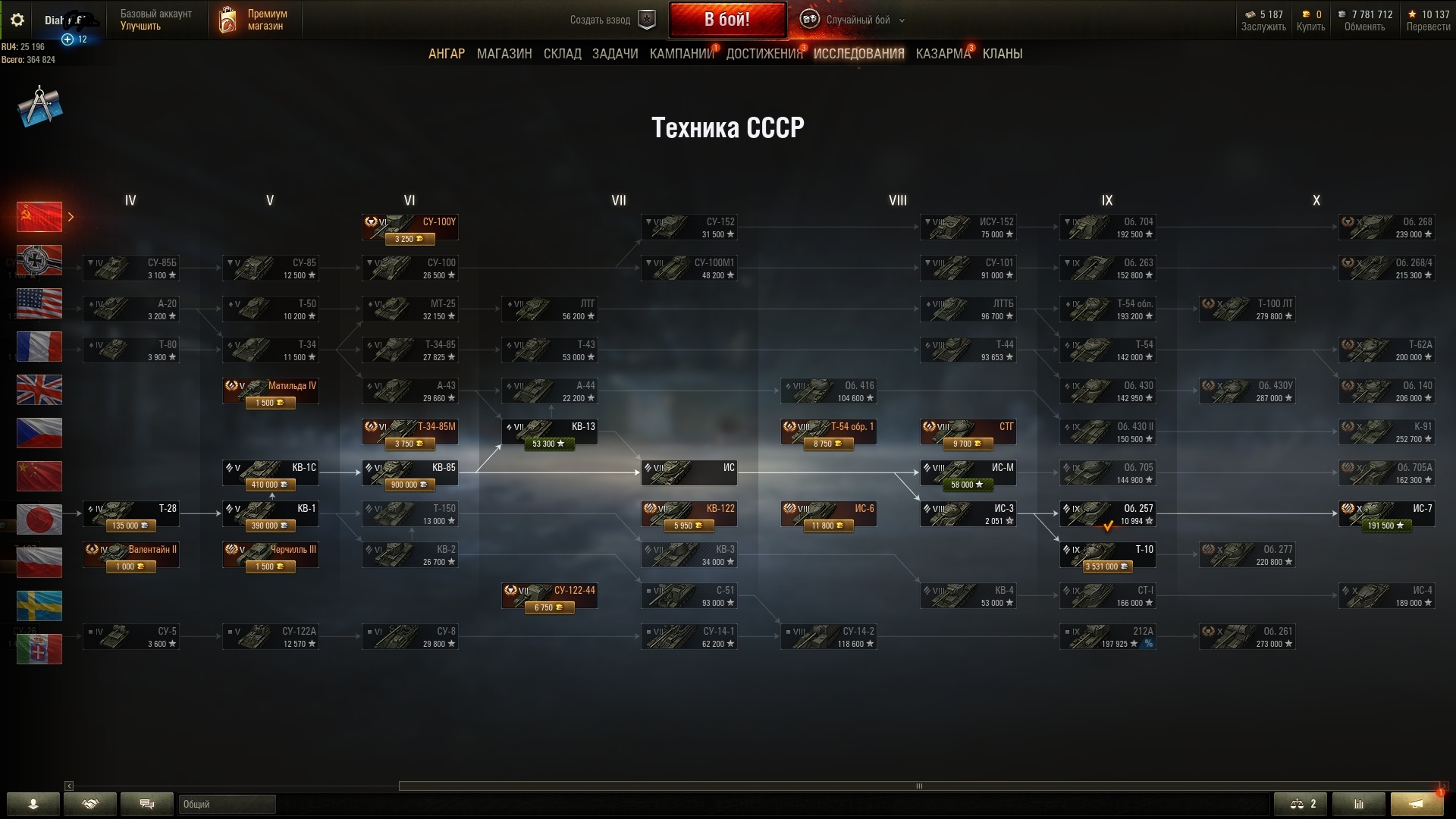Screen dimensions: 1456x819
Task: Open the statistics bar chart icon
Action: 1358,804
